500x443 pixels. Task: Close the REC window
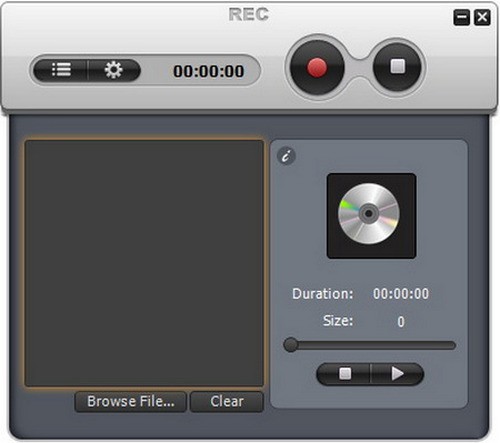(482, 17)
